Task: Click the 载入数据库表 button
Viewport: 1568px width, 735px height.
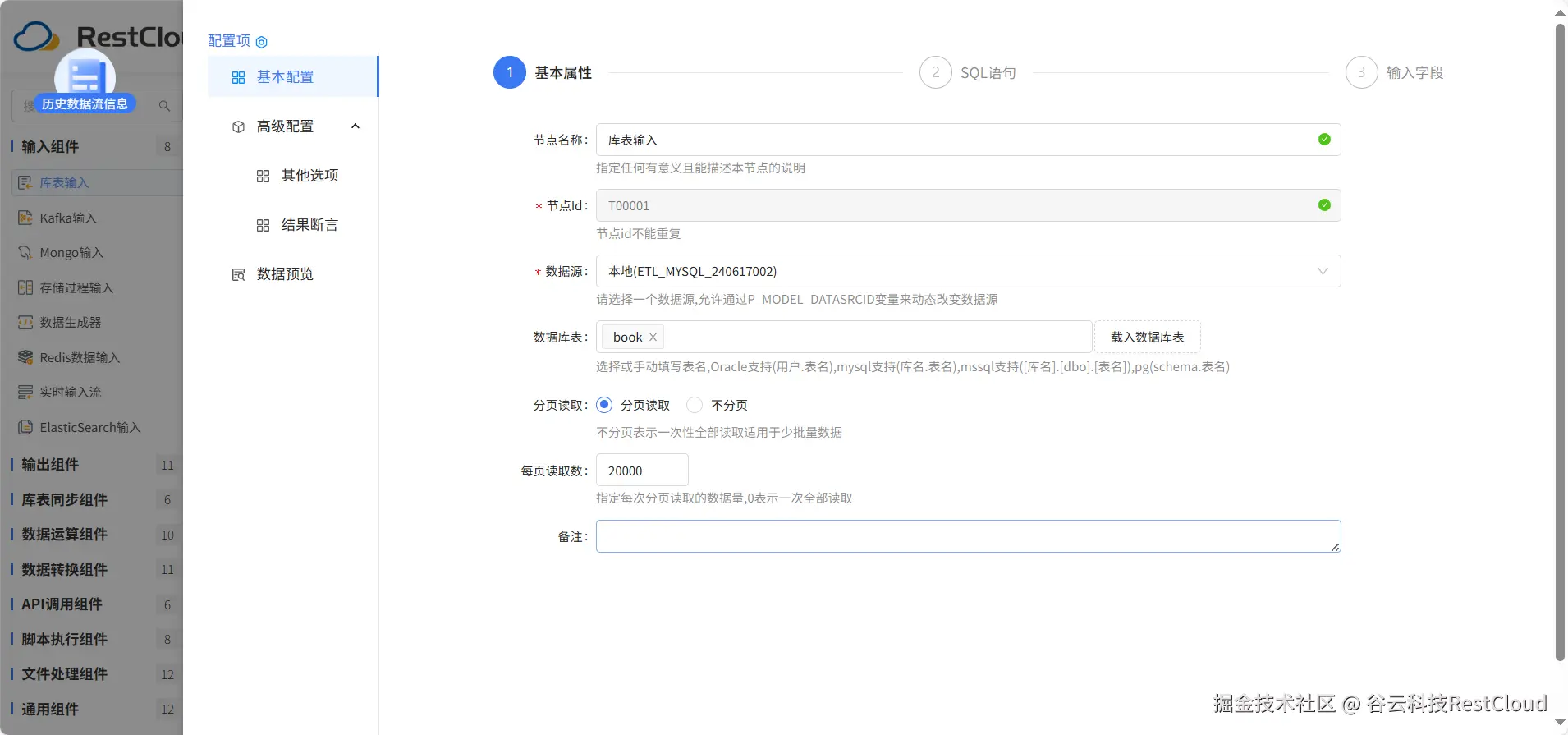Action: [1148, 337]
